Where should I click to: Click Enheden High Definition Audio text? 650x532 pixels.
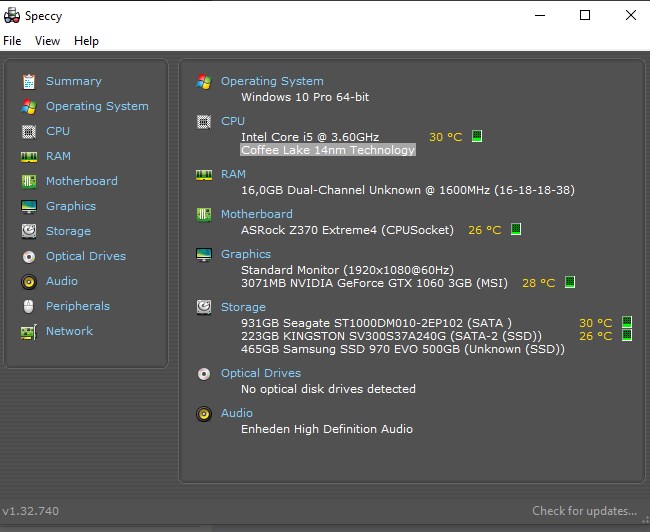[x=327, y=429]
